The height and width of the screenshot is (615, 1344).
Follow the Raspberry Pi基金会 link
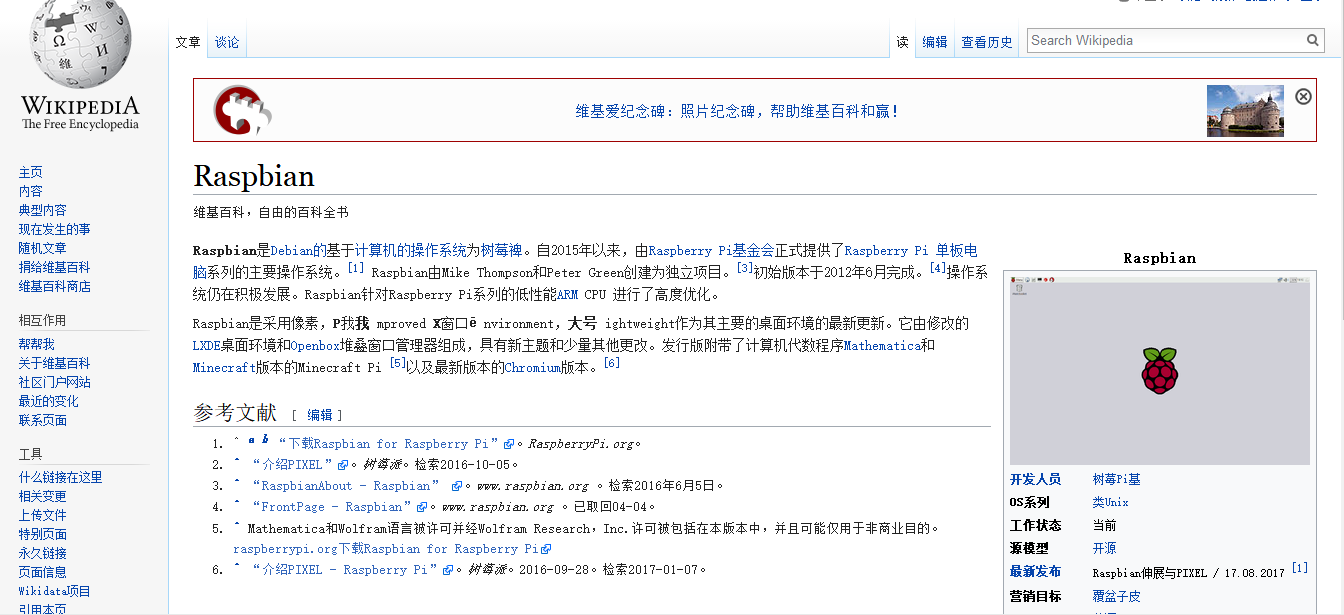pos(712,251)
